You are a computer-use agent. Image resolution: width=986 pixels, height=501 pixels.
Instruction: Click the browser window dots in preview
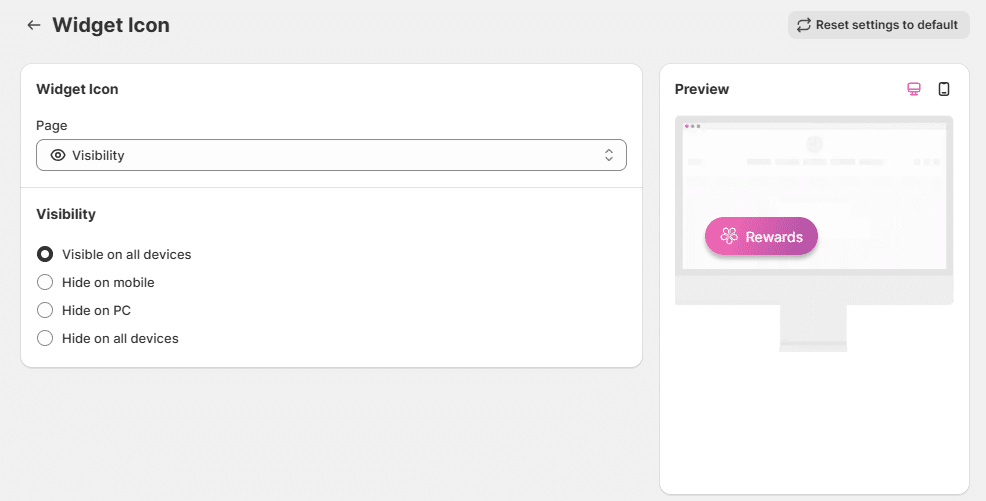click(x=692, y=126)
